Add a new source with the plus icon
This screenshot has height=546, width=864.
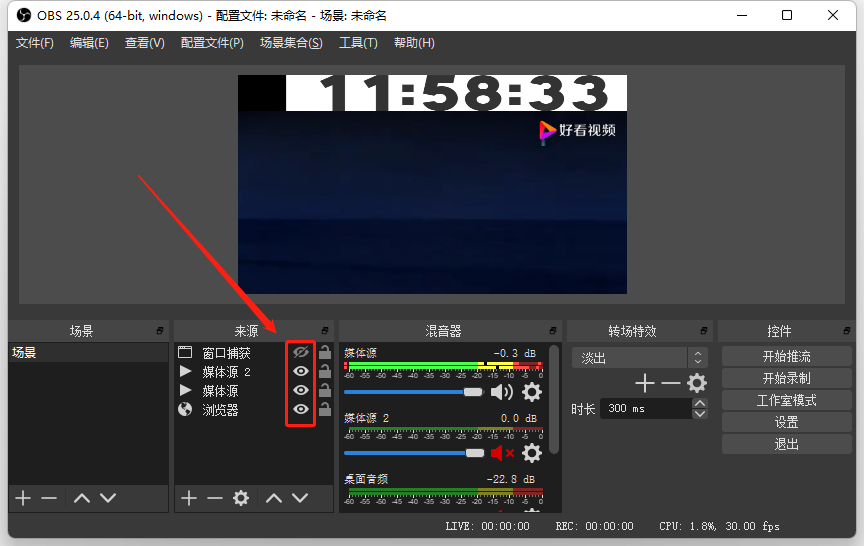[188, 498]
